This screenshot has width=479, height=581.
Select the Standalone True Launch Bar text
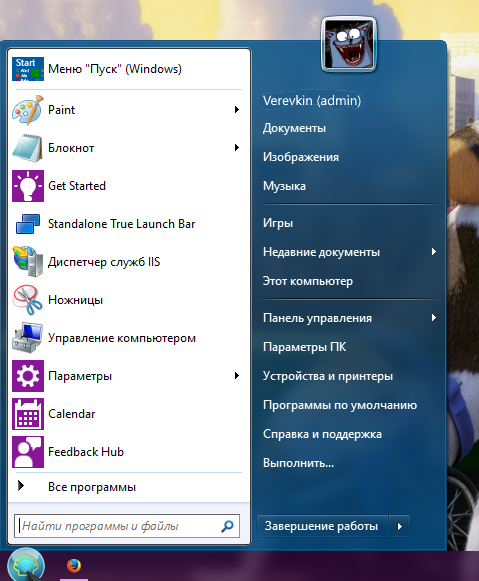tap(122, 224)
